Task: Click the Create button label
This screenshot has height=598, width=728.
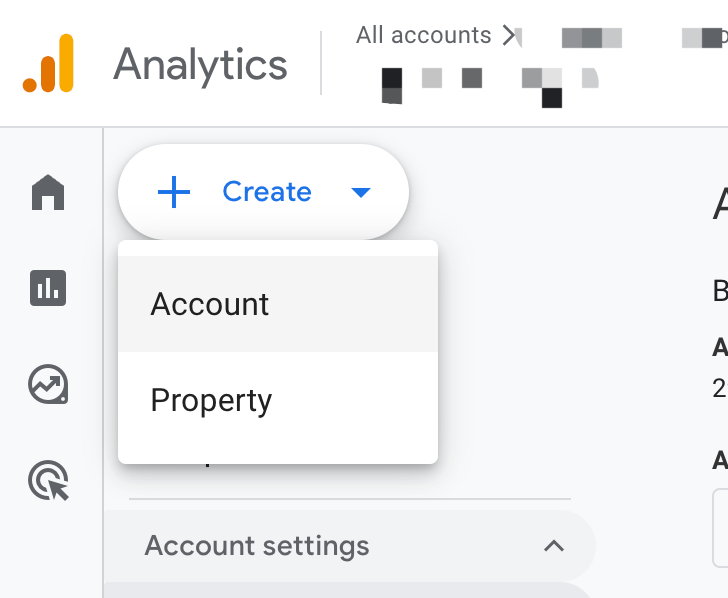Action: click(266, 192)
